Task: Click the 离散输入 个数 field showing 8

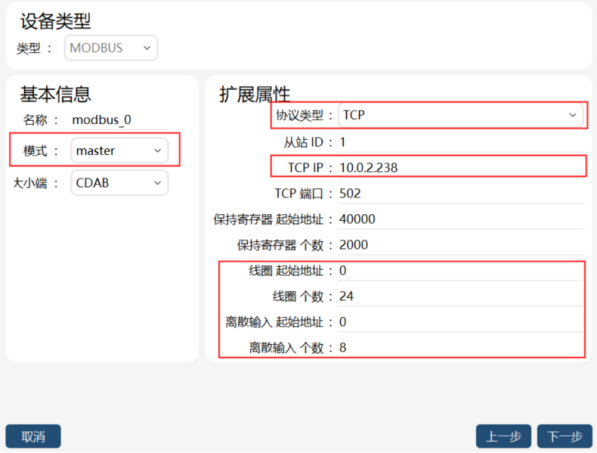Action: [461, 347]
